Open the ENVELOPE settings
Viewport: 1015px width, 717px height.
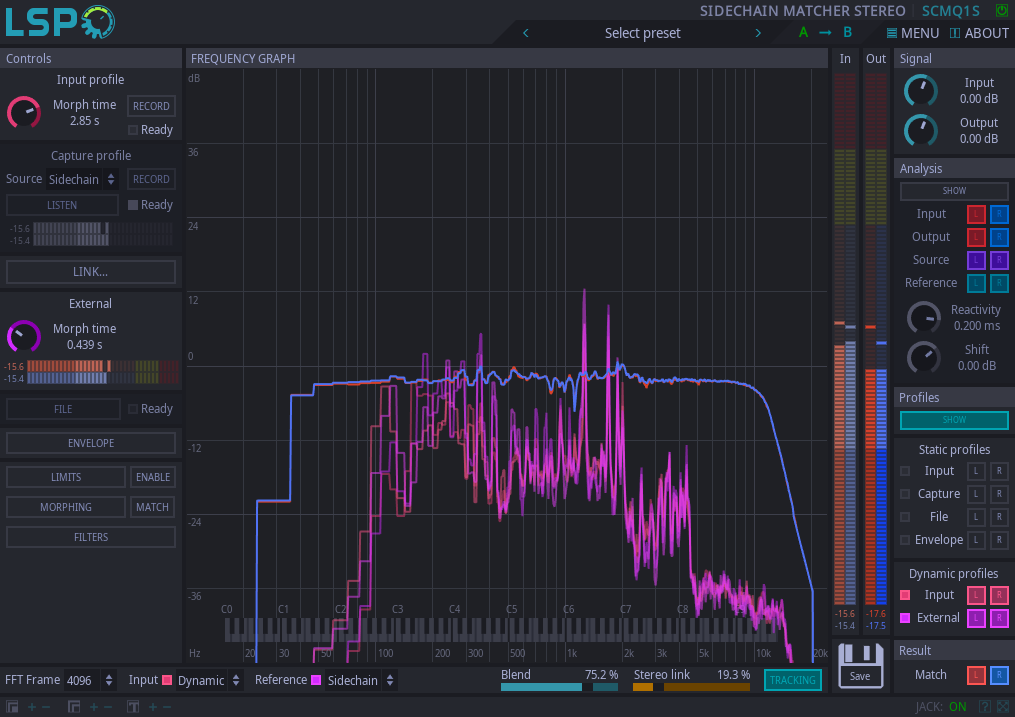coord(91,443)
